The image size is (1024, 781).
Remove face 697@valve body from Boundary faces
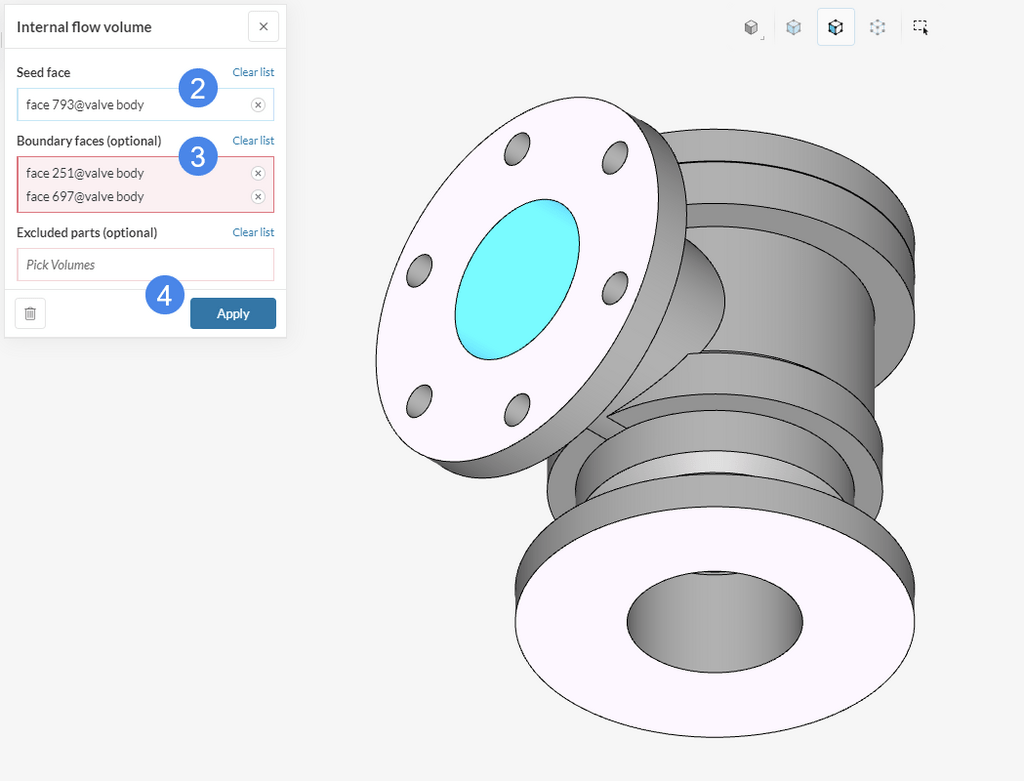[258, 197]
